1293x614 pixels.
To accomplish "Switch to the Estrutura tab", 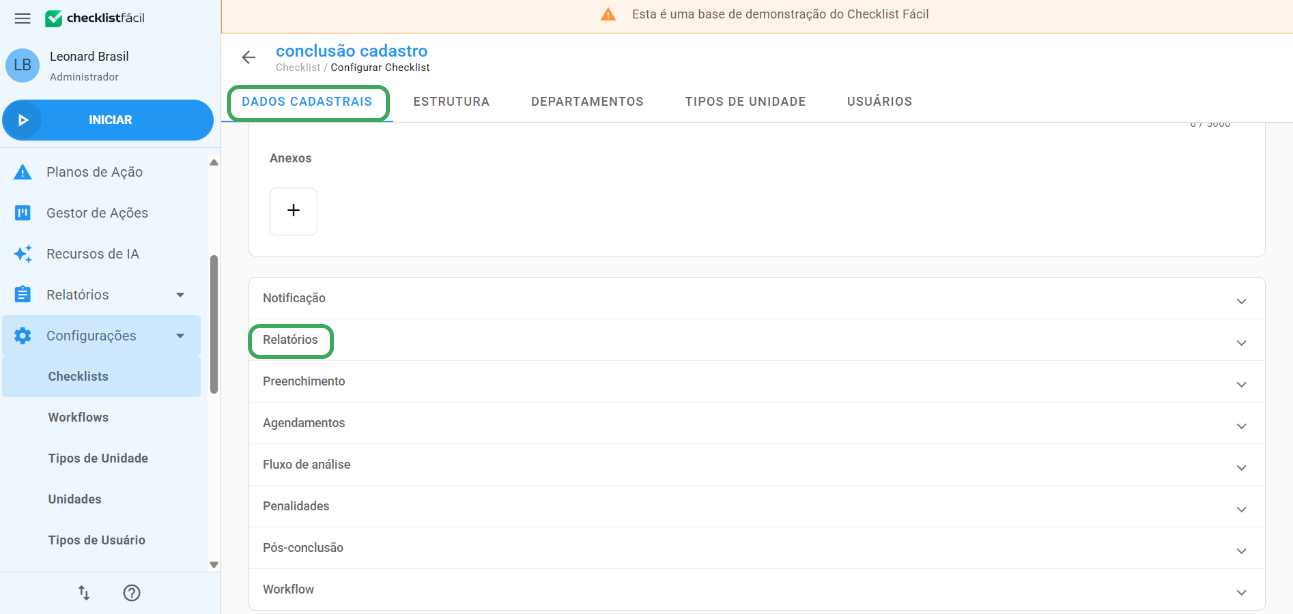I will [x=451, y=102].
